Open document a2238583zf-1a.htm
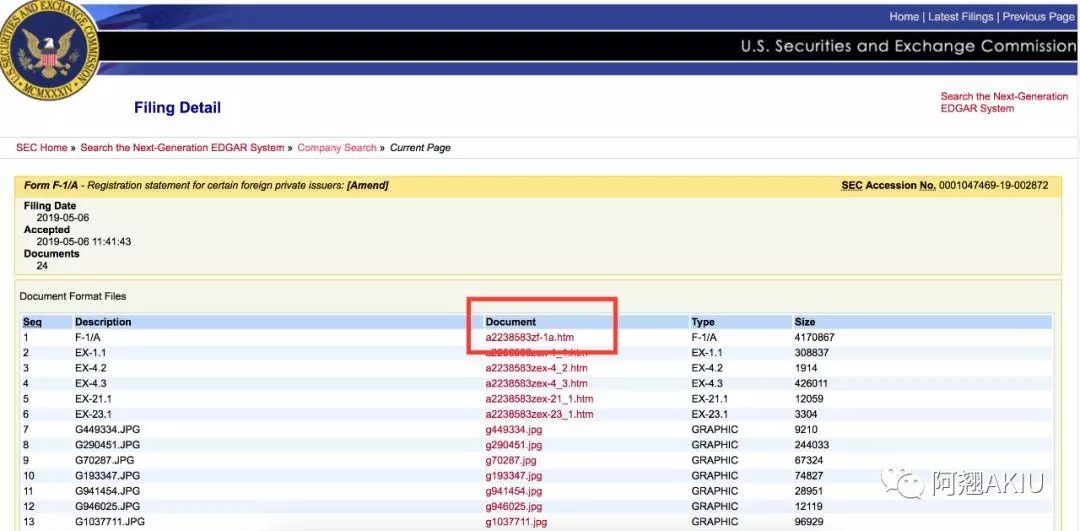Viewport: 1080px width, 531px height. coord(530,338)
